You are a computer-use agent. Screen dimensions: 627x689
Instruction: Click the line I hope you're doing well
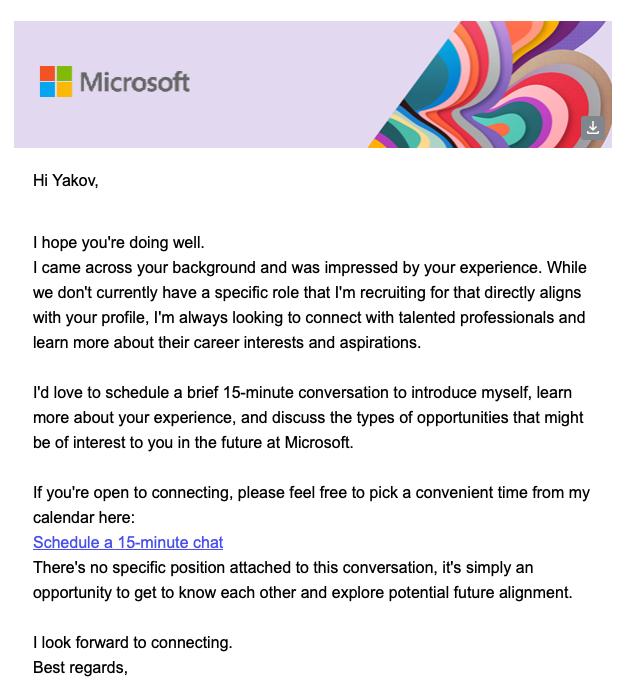(119, 243)
